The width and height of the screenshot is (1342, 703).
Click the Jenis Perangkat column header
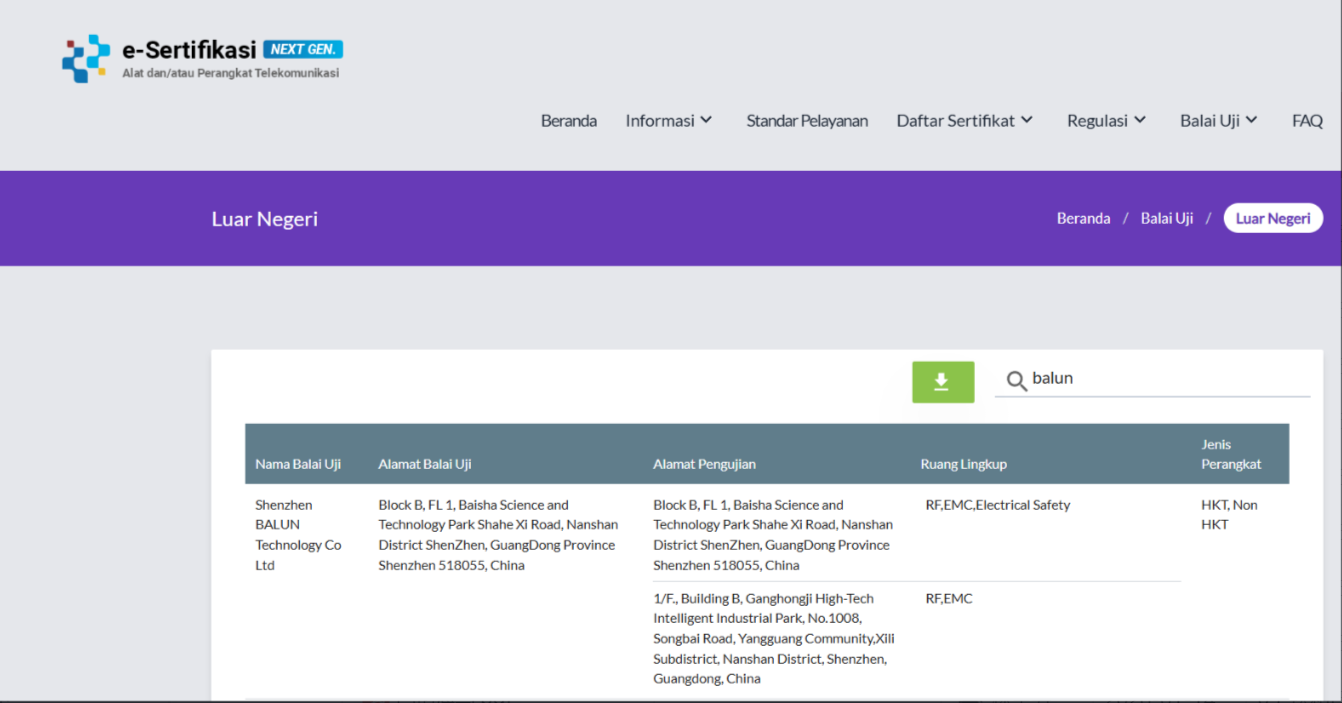[x=1230, y=454]
